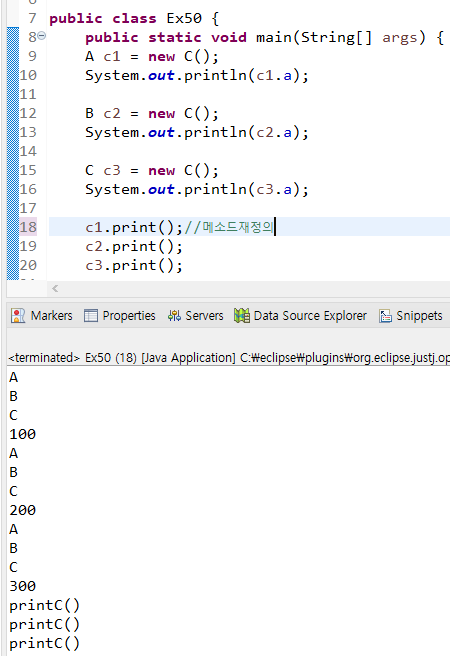Click line number 12 in the gutter
The height and width of the screenshot is (656, 450).
[x=28, y=113]
